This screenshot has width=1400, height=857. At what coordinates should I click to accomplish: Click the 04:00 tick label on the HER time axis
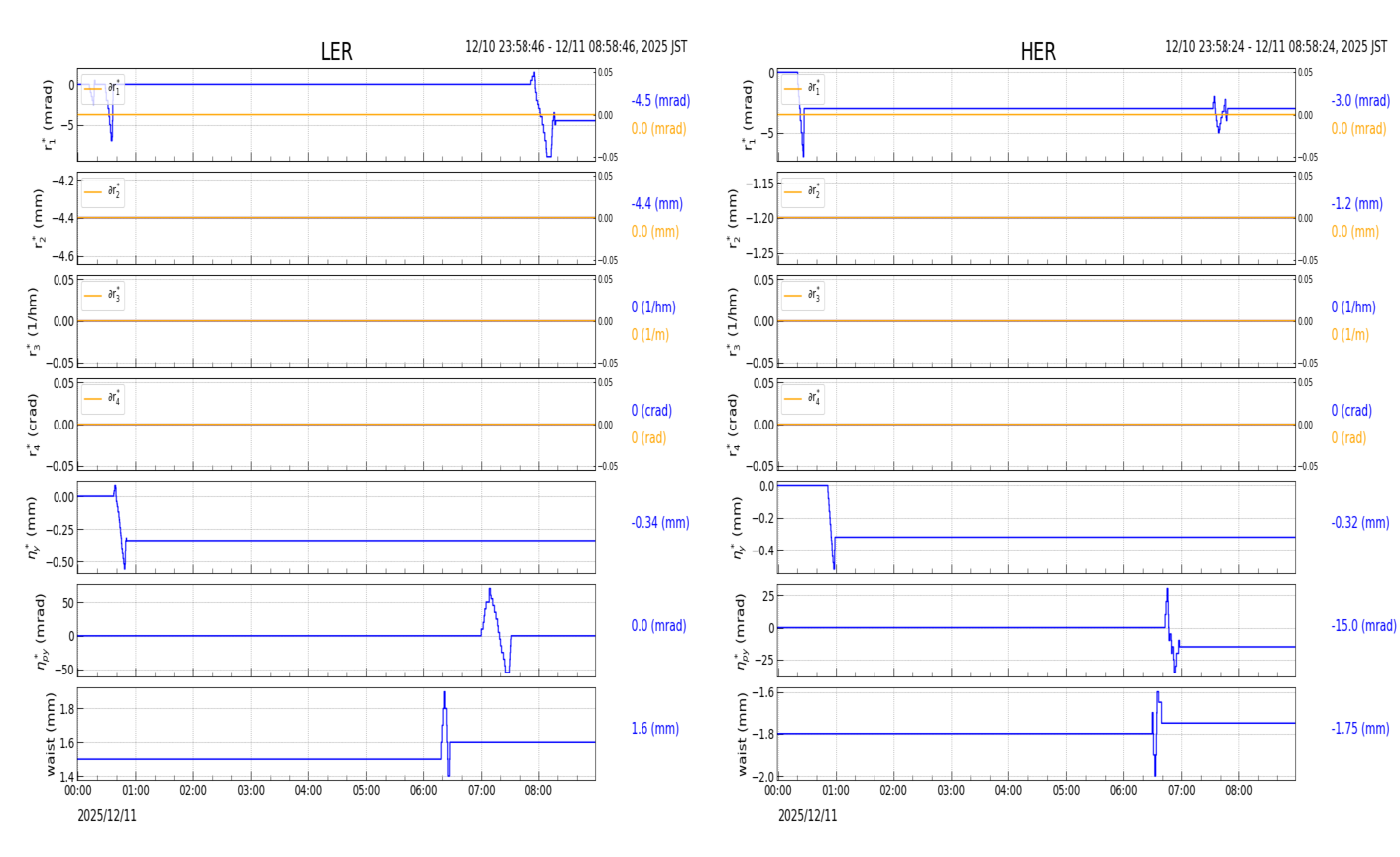(x=1008, y=791)
